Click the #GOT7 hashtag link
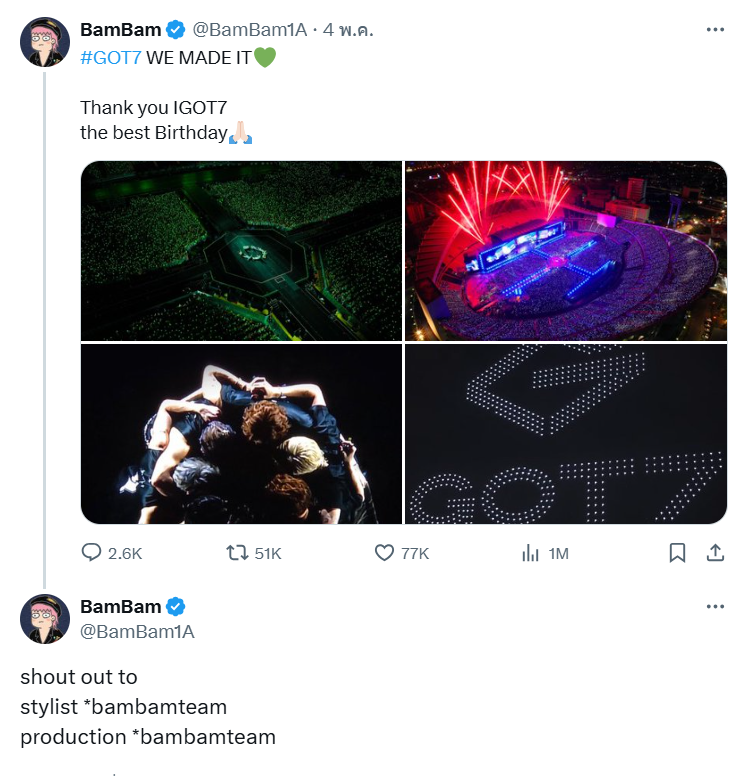The height and width of the screenshot is (776, 743). coord(111,57)
